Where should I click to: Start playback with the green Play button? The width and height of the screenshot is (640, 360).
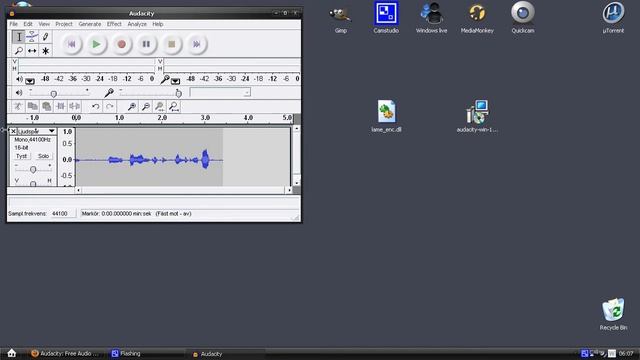(96, 44)
